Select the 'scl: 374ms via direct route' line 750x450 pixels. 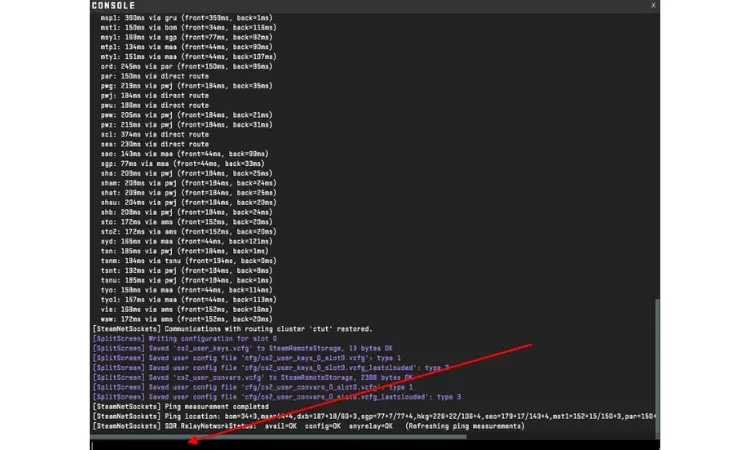click(154, 134)
